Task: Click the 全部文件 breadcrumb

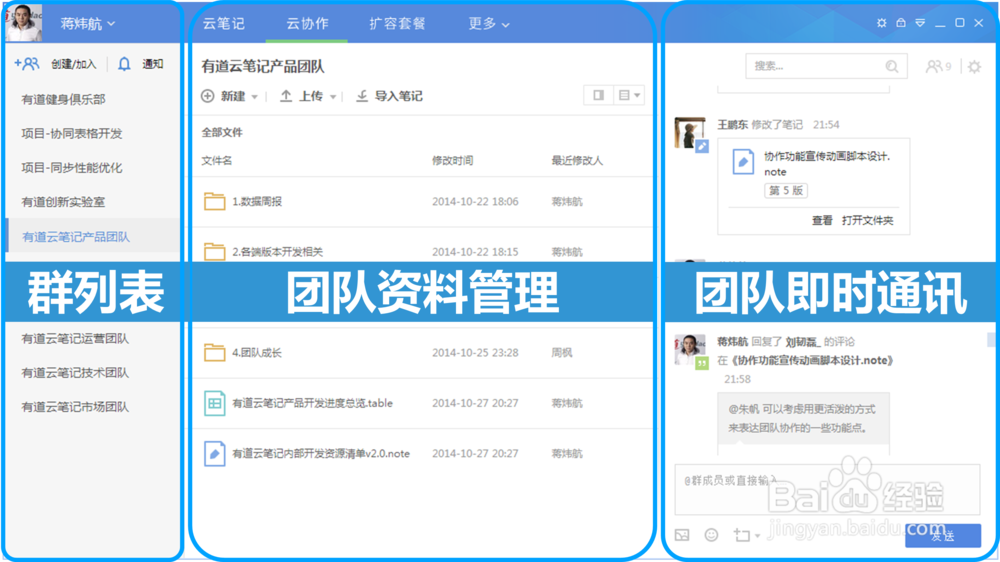Action: [222, 133]
